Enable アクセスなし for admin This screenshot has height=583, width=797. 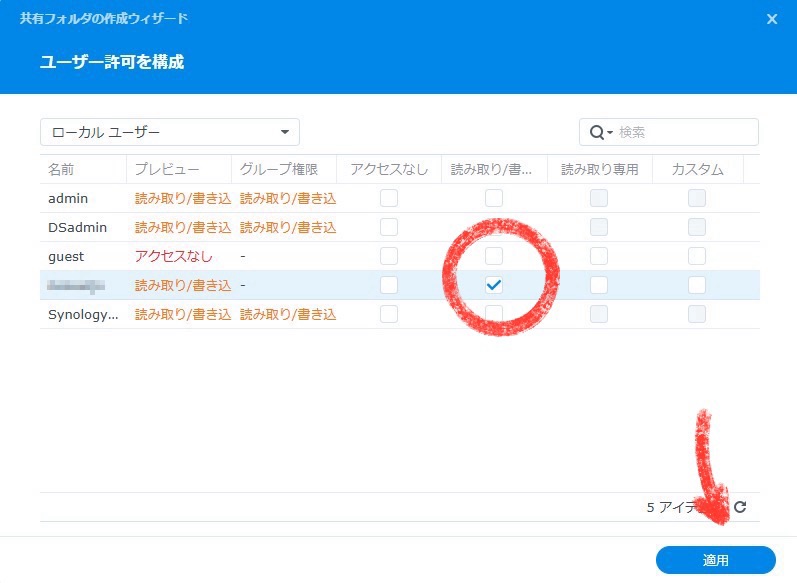pyautogui.click(x=389, y=198)
